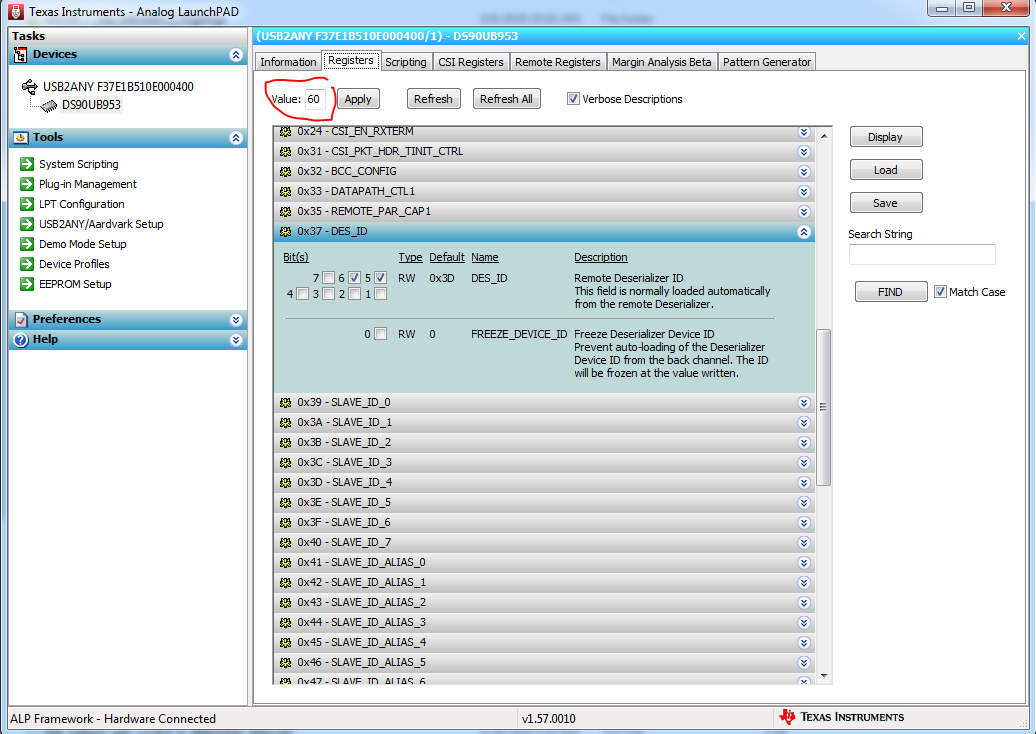Image resolution: width=1036 pixels, height=734 pixels.
Task: Click the register icon for 0x39 SLAVE_ID_0
Action: pyautogui.click(x=285, y=403)
